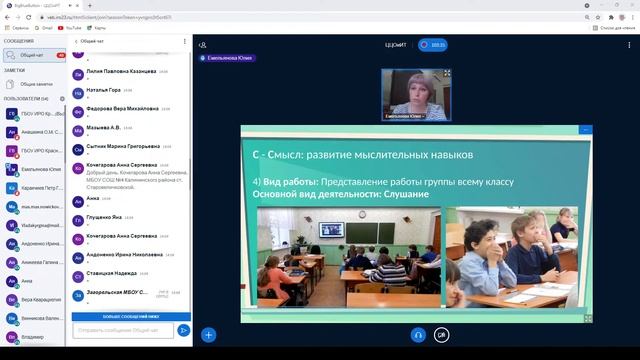This screenshot has height=360, width=640.
Task: Open webcam name dropdown Емельянова Юлия
Action: [x=405, y=116]
